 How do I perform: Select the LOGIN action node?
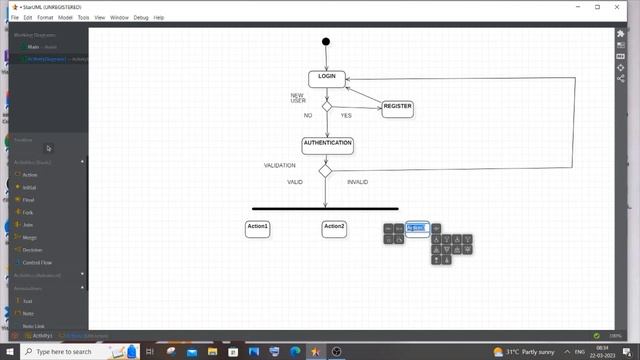[x=327, y=79]
